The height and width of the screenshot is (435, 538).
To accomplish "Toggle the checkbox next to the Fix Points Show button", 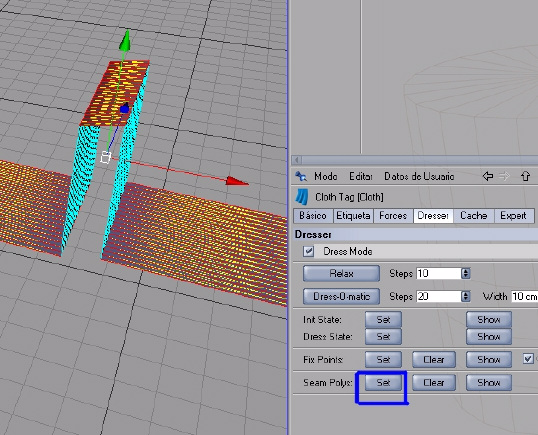I will pos(528,359).
